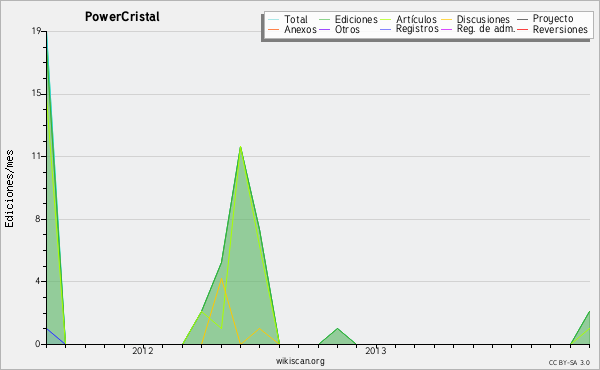Image resolution: width=600 pixels, height=370 pixels.
Task: Click the Reversiones legend entry
Action: [x=560, y=29]
